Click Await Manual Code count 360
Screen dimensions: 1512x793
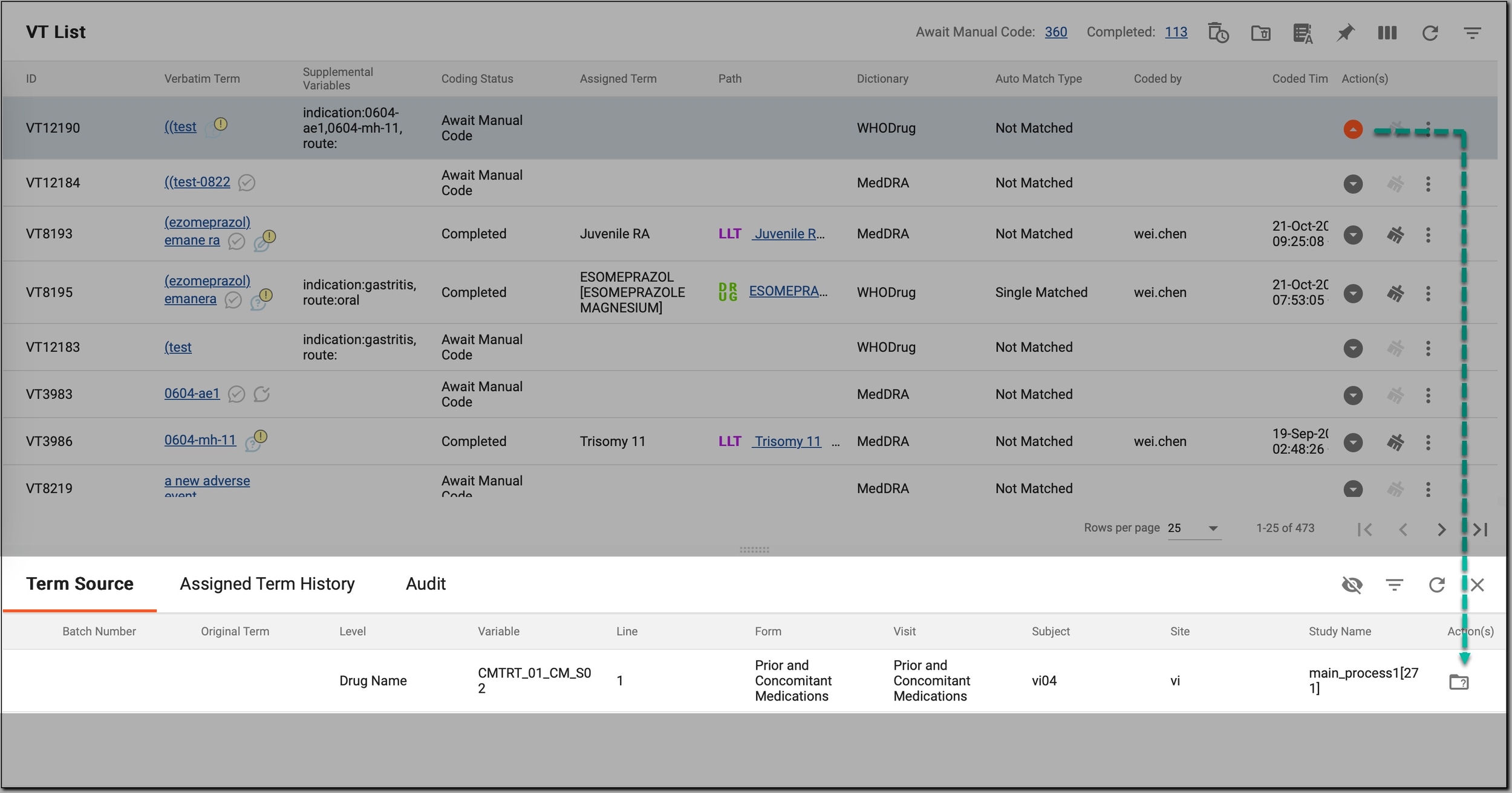point(1056,32)
